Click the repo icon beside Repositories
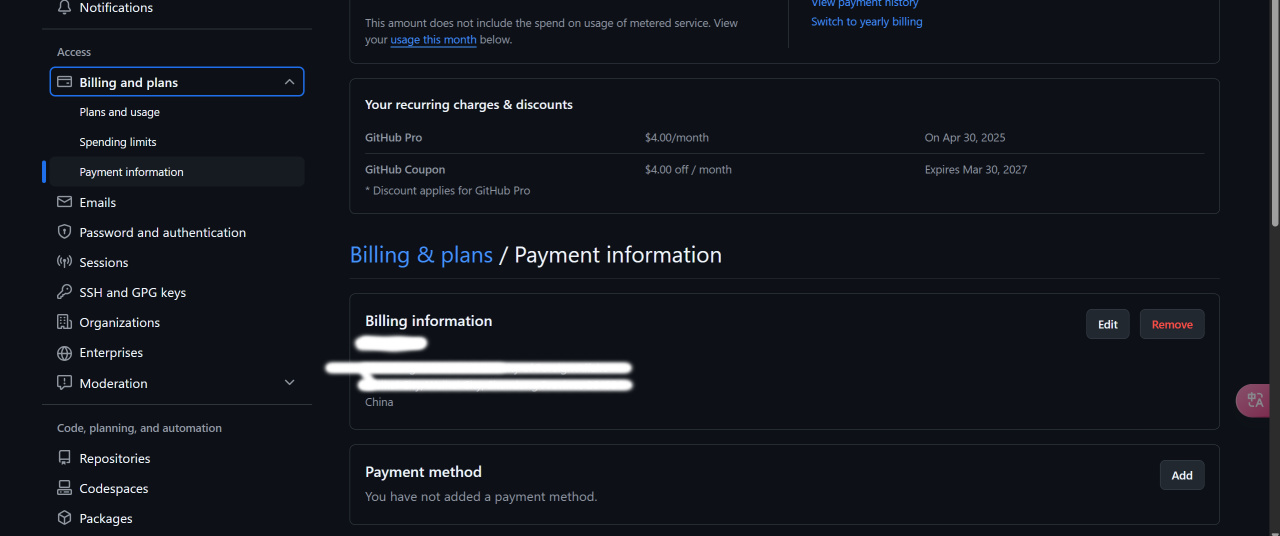The height and width of the screenshot is (536, 1280). [x=64, y=458]
